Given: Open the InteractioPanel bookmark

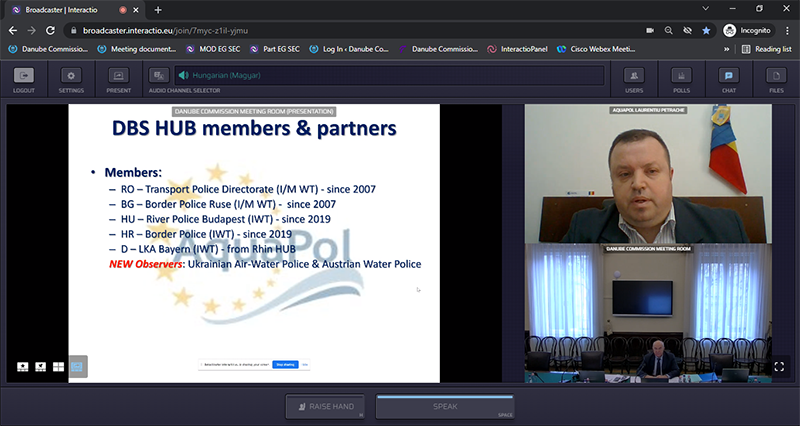Looking at the screenshot, I should (518, 49).
